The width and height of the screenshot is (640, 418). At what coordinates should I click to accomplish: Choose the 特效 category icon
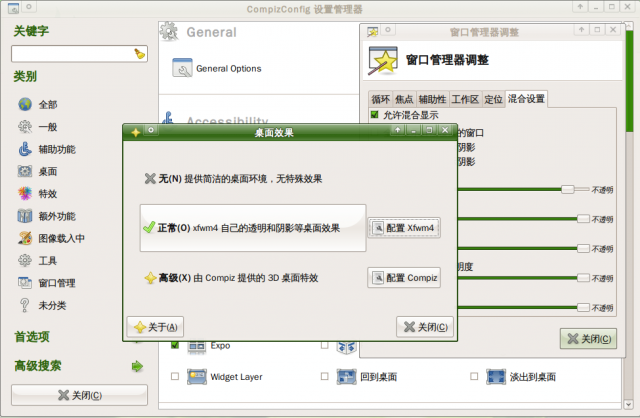point(25,193)
